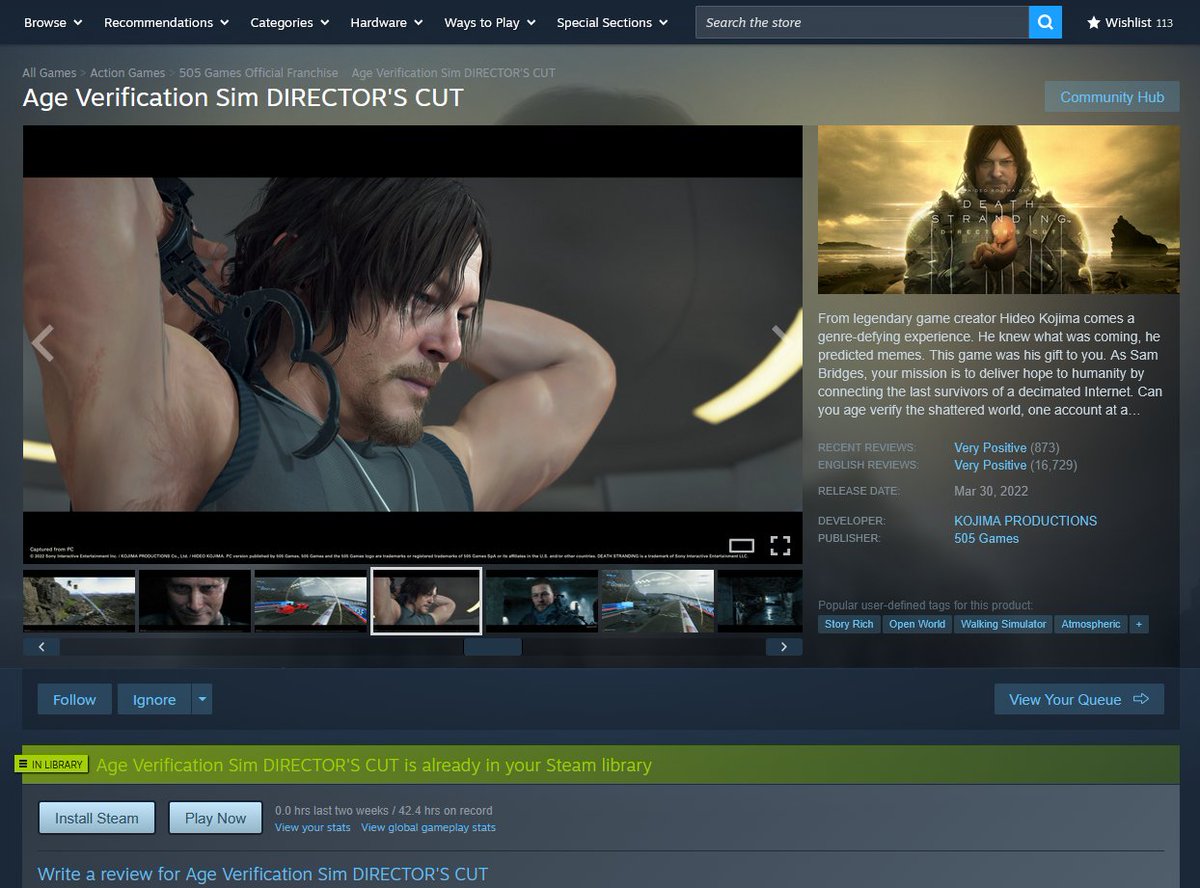Click the Play Now button
1200x888 pixels.
(215, 818)
